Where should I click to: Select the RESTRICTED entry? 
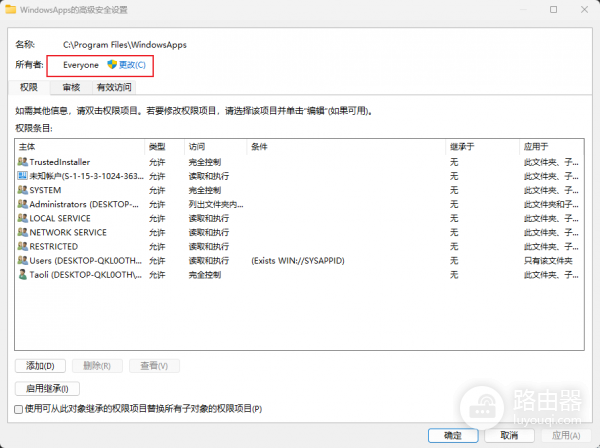click(x=299, y=246)
